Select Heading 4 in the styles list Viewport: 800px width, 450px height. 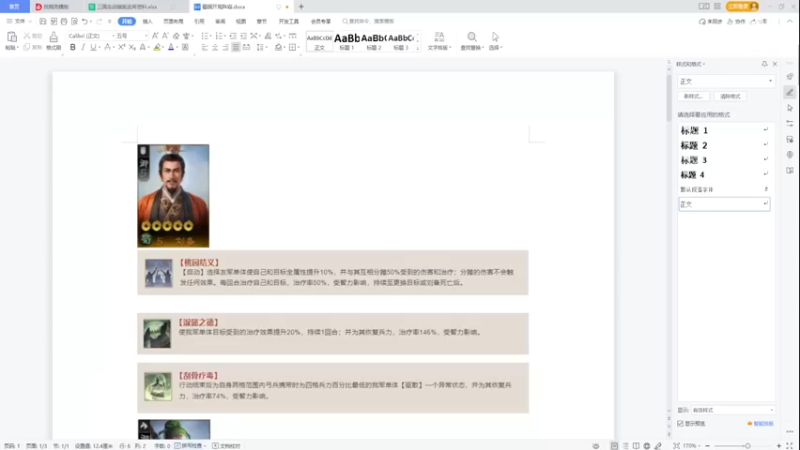(724, 175)
